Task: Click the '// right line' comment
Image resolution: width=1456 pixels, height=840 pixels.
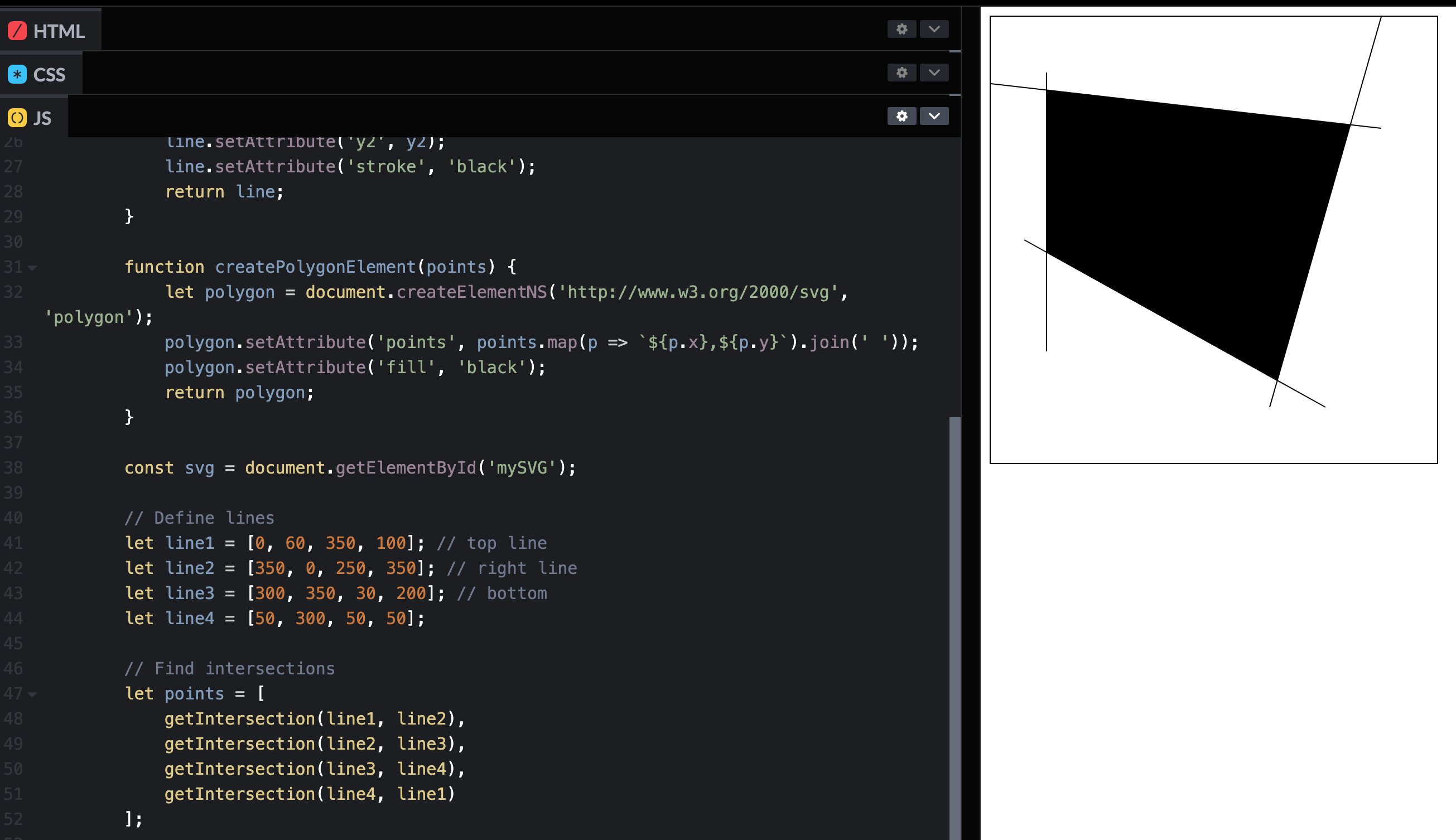Action: coord(512,568)
